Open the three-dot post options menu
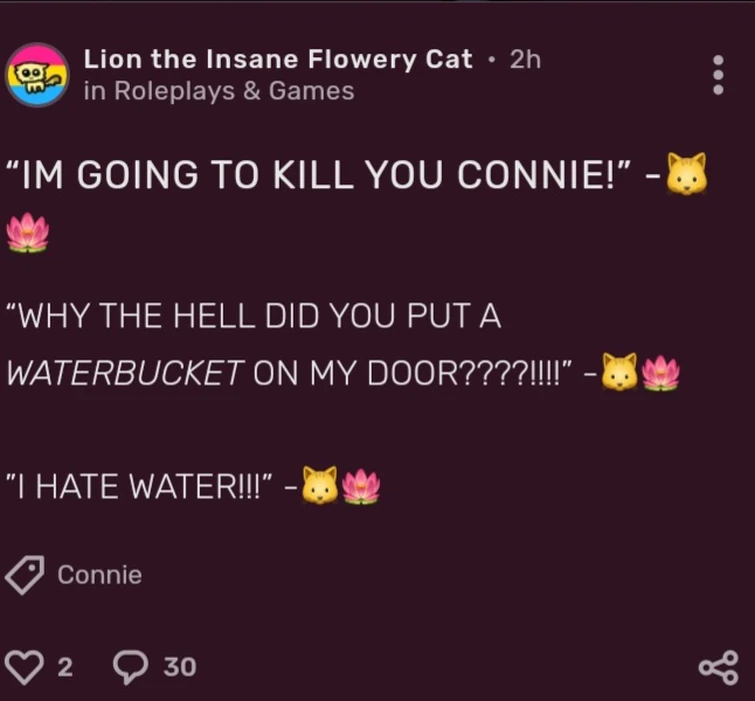 pyautogui.click(x=717, y=75)
